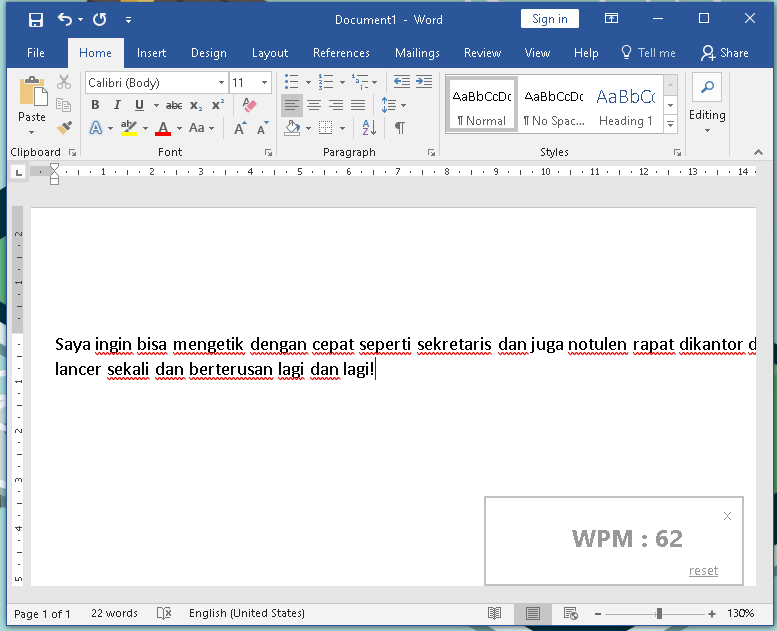This screenshot has height=631, width=777.
Task: Click the reset link under WPM
Action: pyautogui.click(x=703, y=571)
